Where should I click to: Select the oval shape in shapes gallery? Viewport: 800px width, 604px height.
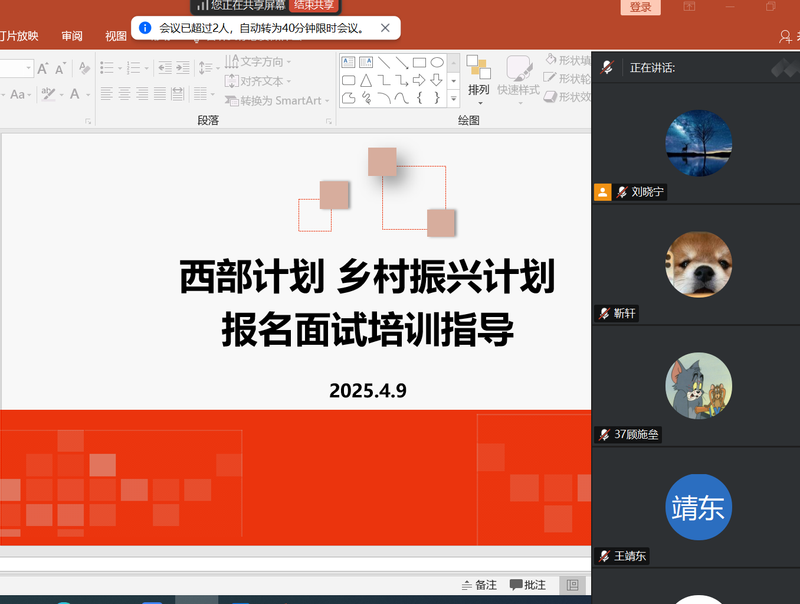437,62
